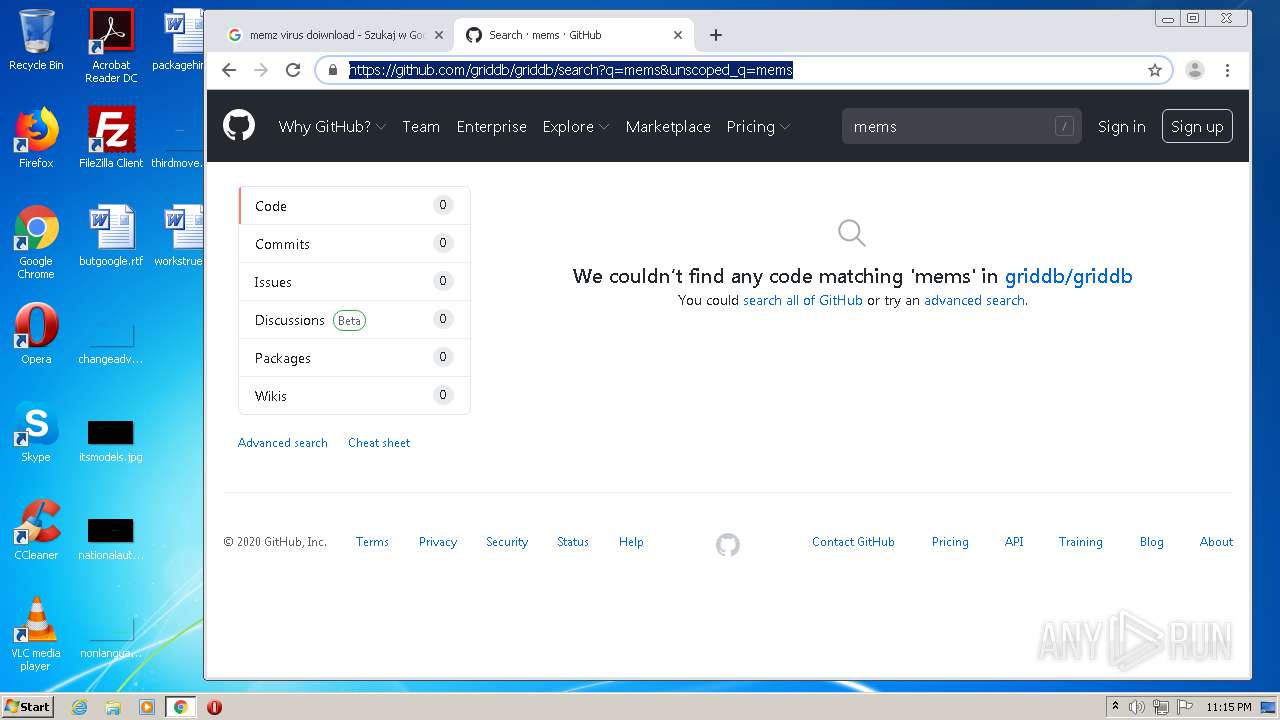Show hidden tray icons arrow

click(x=1115, y=707)
